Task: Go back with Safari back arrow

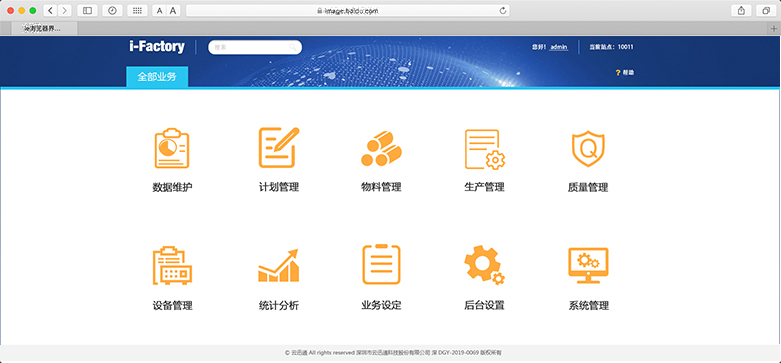Action: tap(50, 10)
